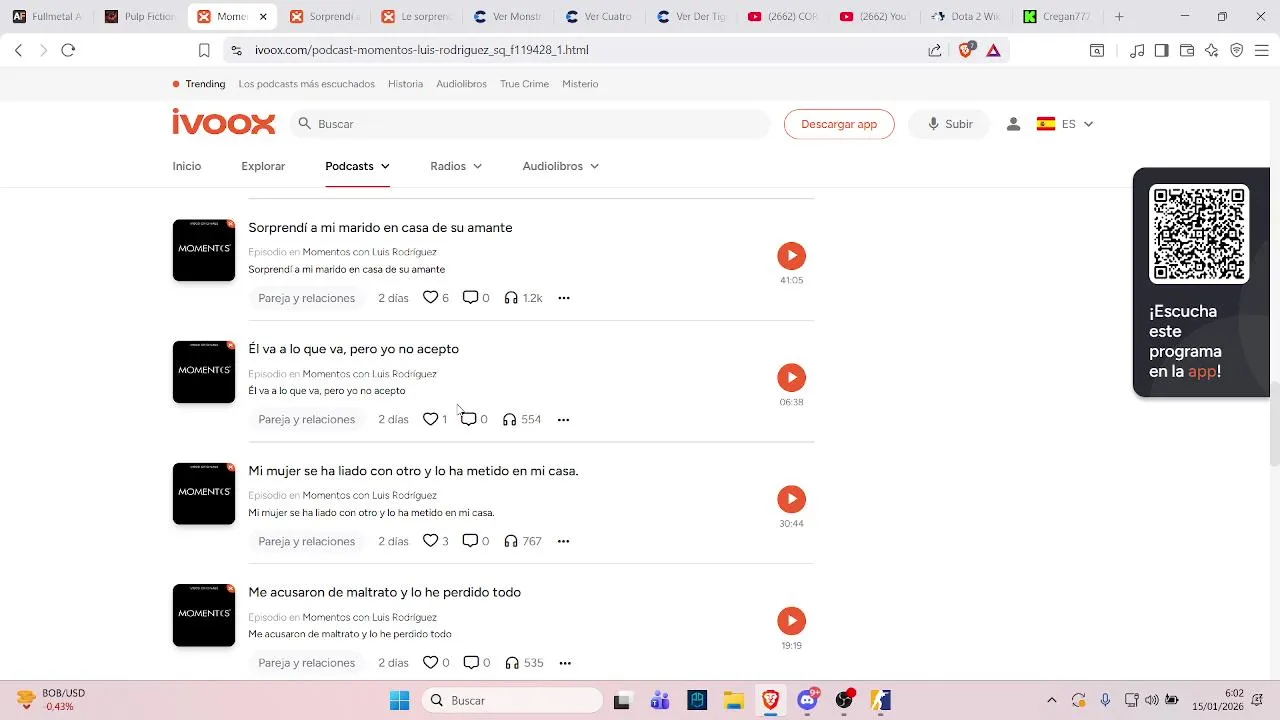The image size is (1280, 720).
Task: Go to Inicio
Action: [187, 166]
